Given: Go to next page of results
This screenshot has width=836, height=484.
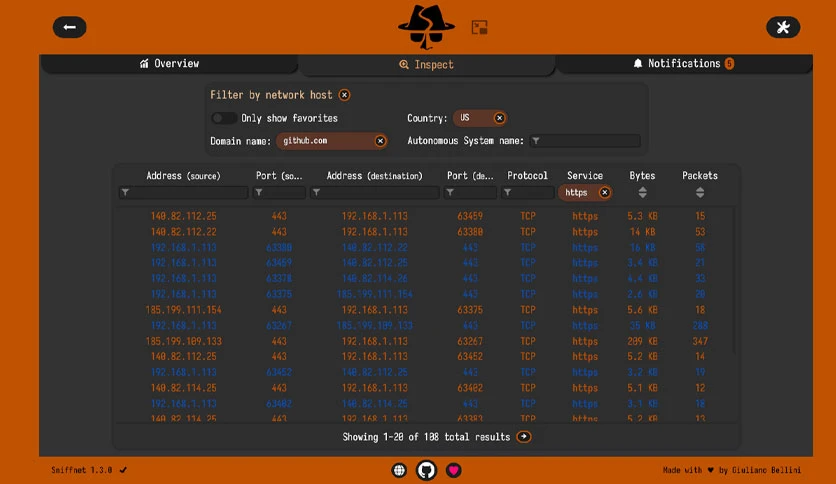Looking at the screenshot, I should pos(524,437).
